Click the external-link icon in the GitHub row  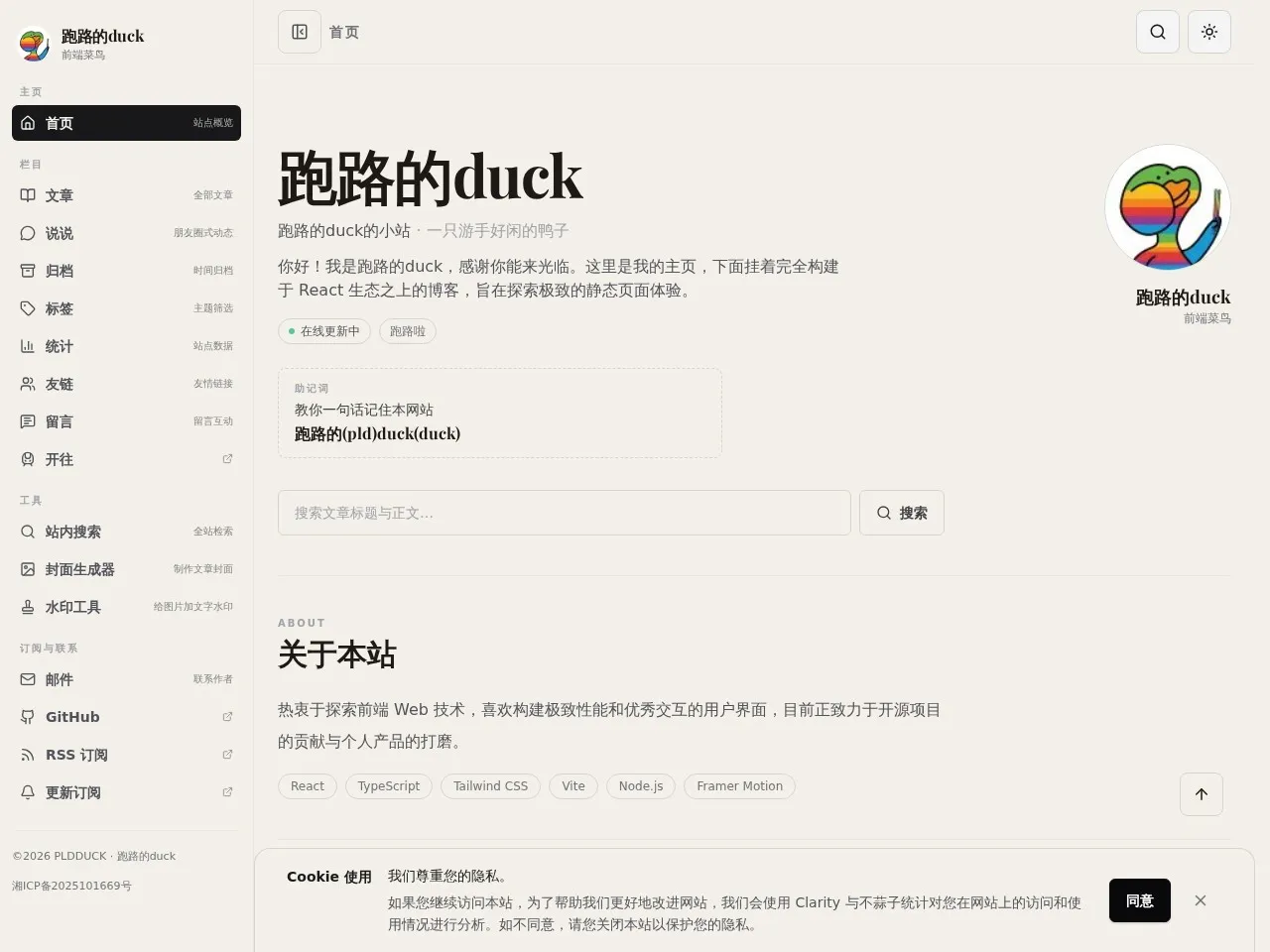[x=227, y=717]
